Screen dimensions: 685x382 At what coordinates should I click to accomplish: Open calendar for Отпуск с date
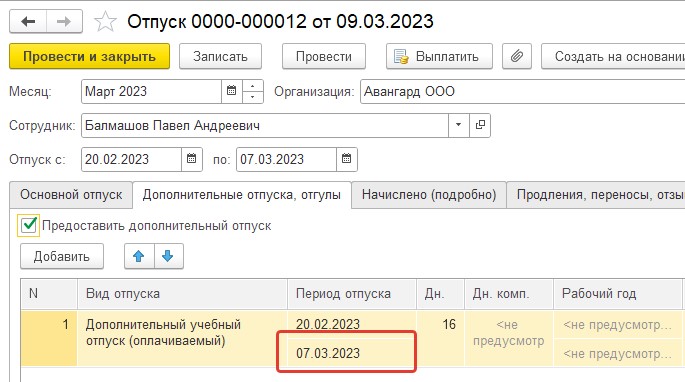coord(191,159)
